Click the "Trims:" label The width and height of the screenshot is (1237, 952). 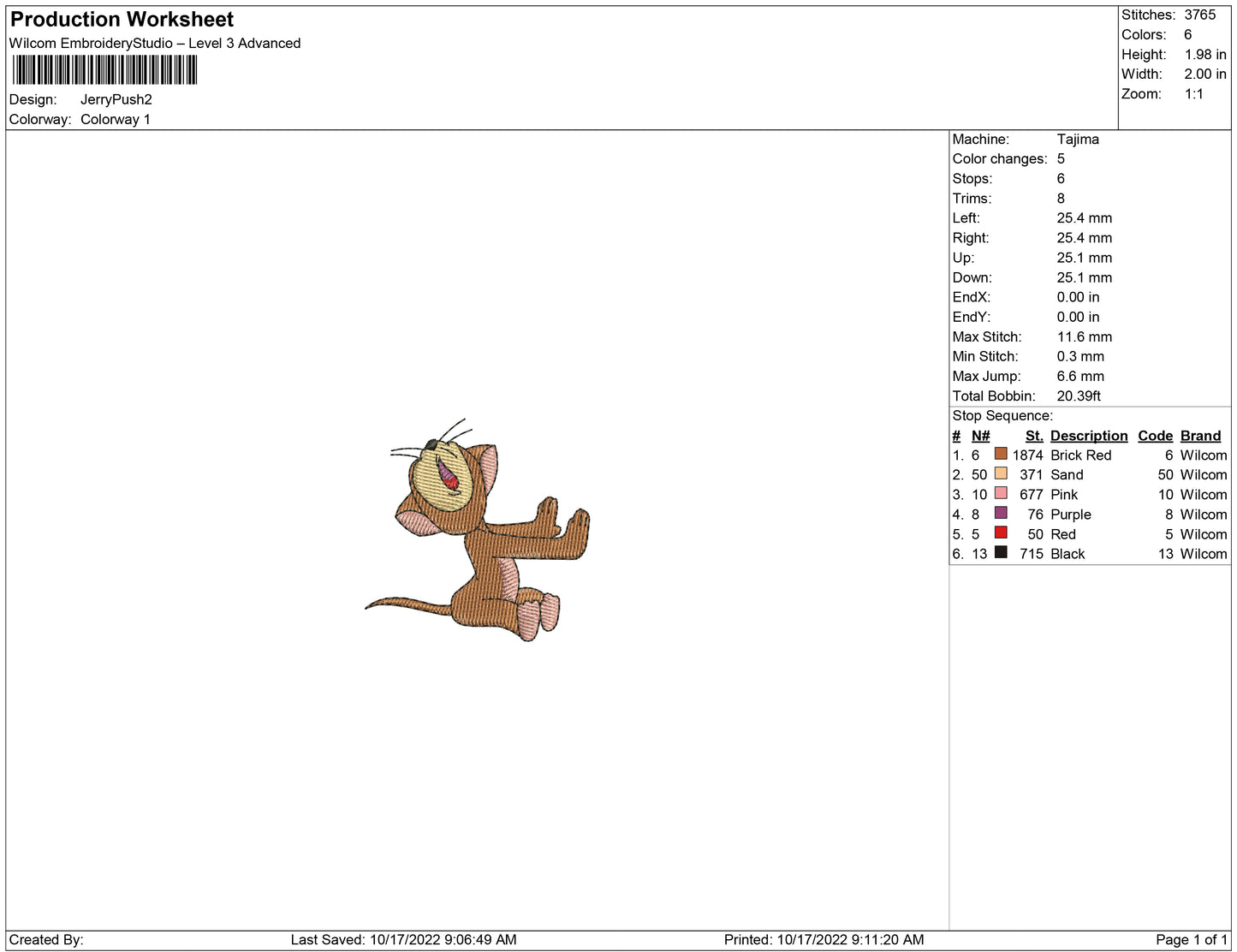click(x=972, y=198)
